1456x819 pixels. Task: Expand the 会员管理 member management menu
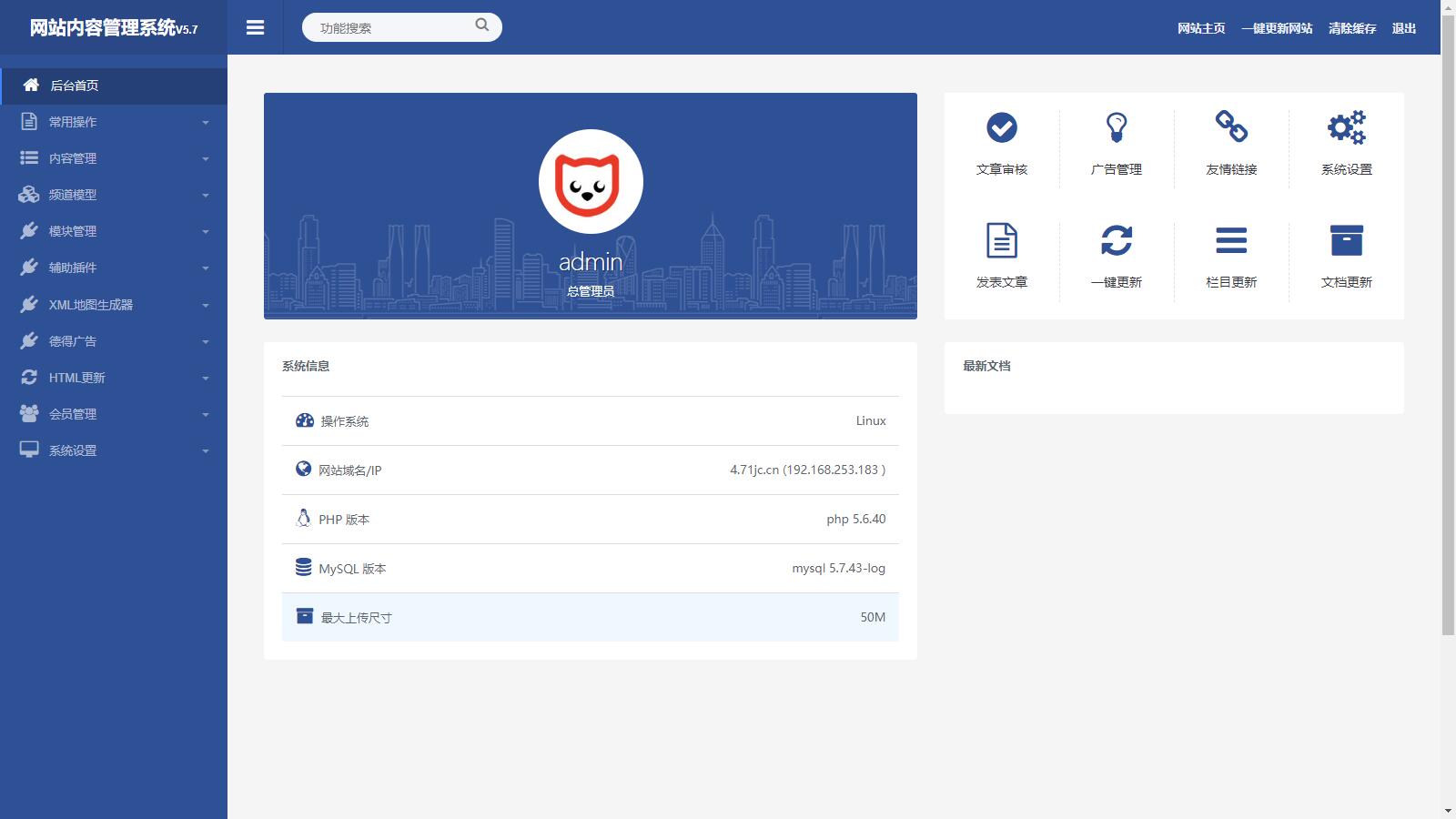click(x=114, y=413)
